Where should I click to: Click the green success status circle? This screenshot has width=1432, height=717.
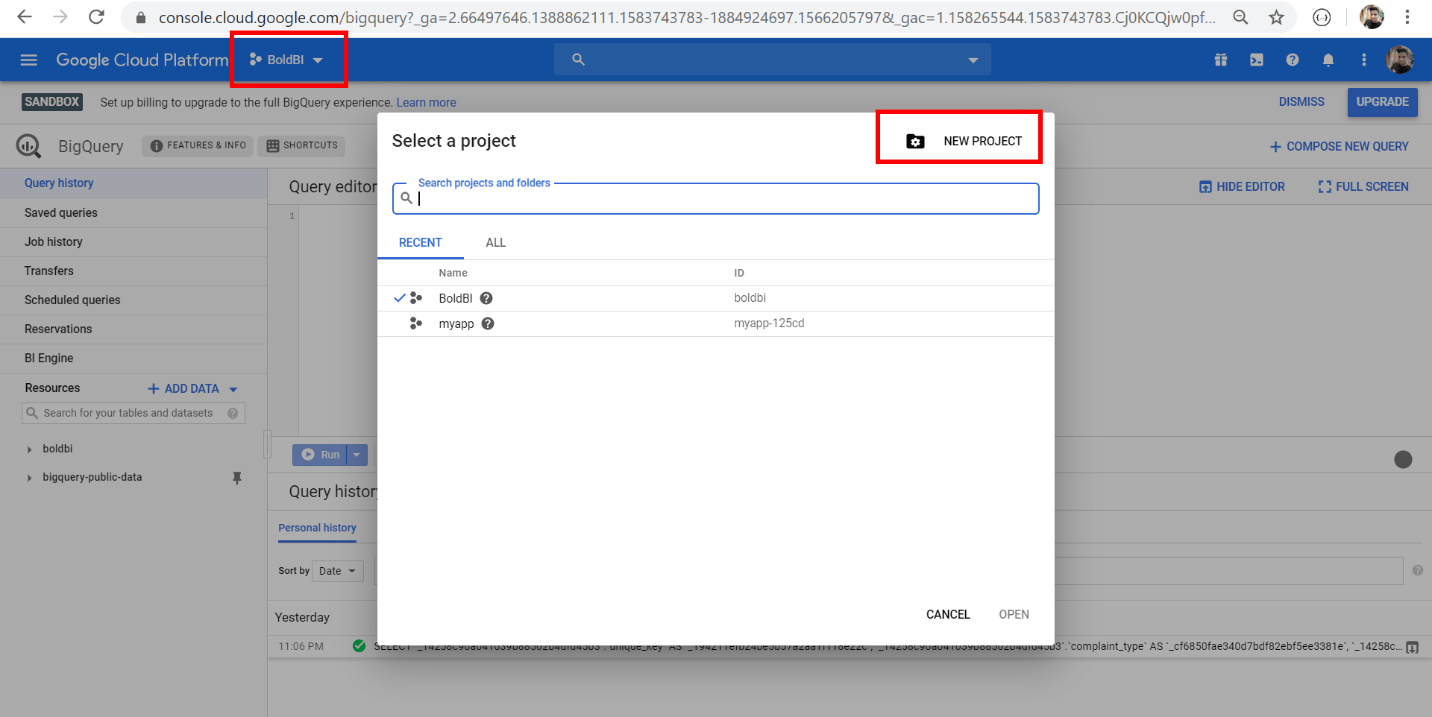pyautogui.click(x=359, y=647)
